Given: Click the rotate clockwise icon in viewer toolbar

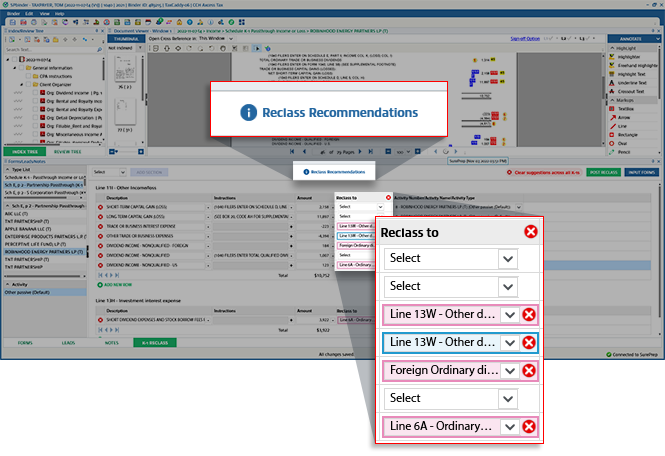Looking at the screenshot, I should 189,48.
